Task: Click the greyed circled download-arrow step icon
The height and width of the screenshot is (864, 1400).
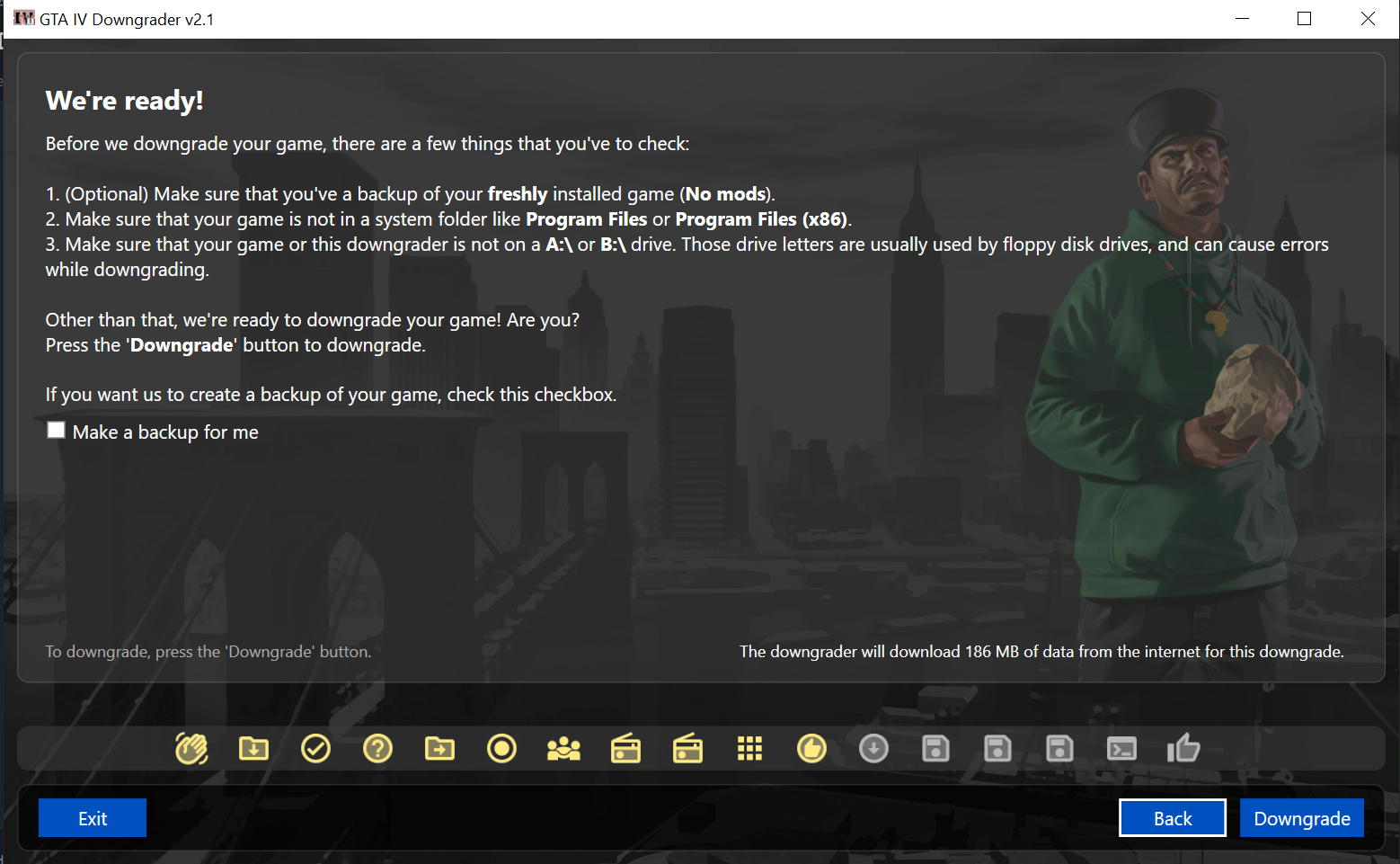Action: pyautogui.click(x=873, y=748)
